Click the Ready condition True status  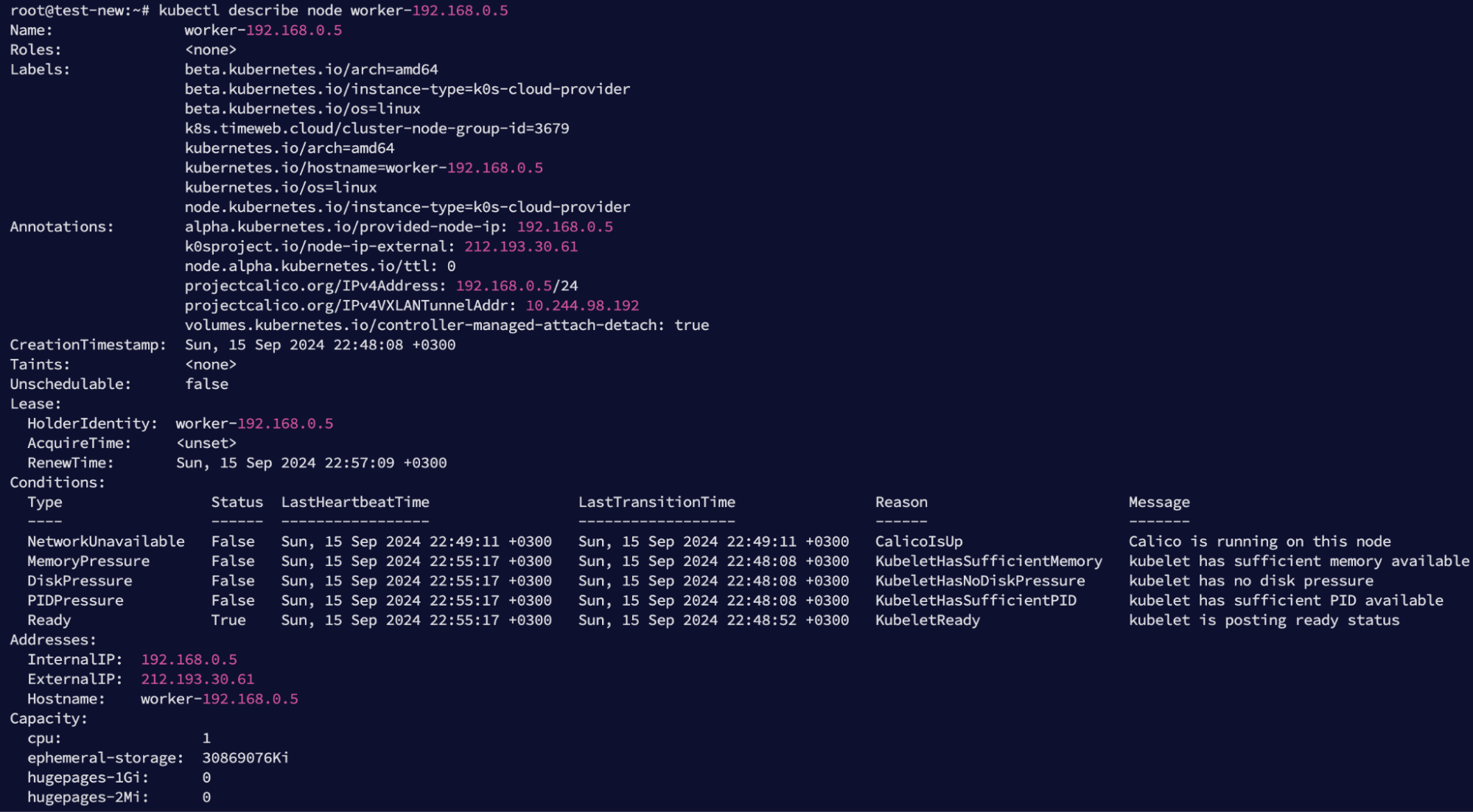[x=228, y=620]
